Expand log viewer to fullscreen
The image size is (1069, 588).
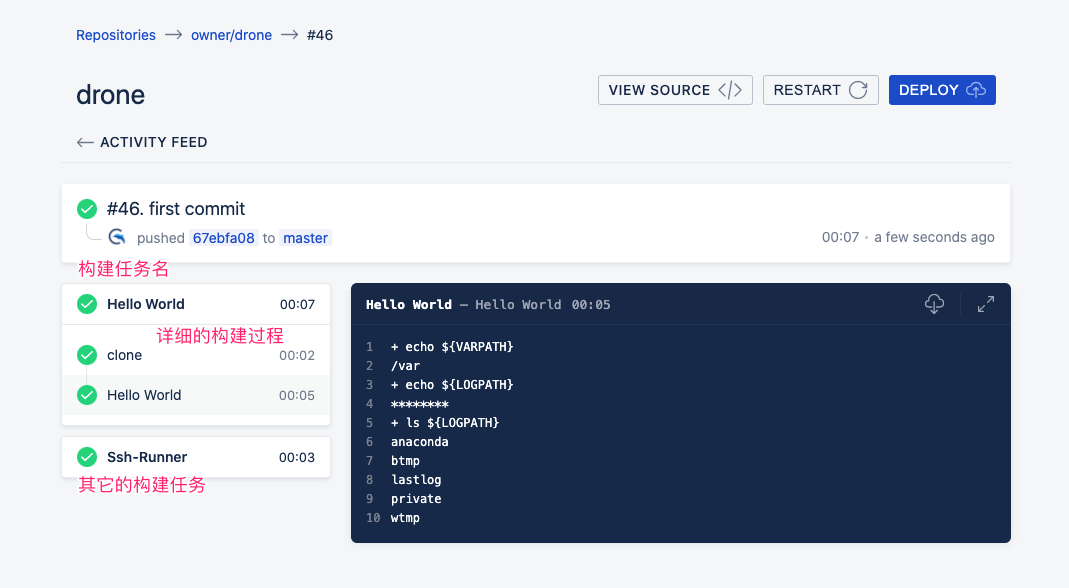[985, 304]
